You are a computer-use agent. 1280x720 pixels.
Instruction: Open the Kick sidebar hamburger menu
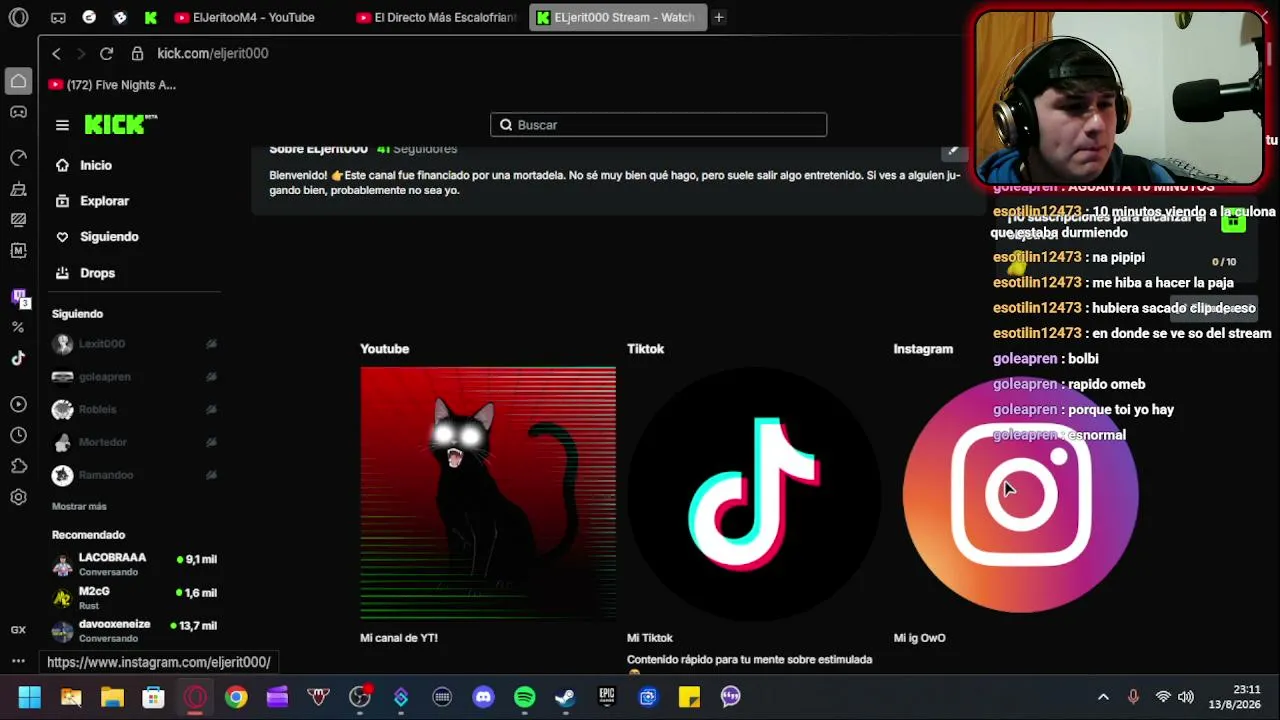point(62,125)
